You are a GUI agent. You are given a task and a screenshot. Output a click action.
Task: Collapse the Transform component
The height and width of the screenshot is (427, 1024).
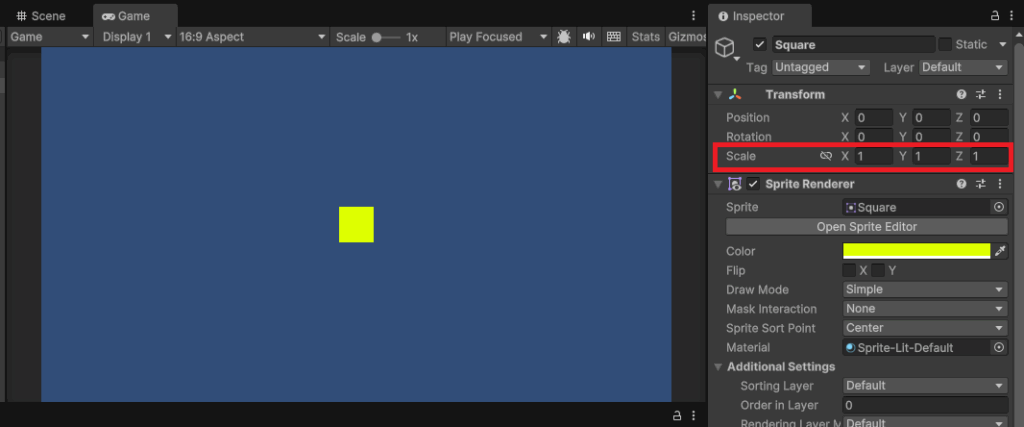pos(718,95)
